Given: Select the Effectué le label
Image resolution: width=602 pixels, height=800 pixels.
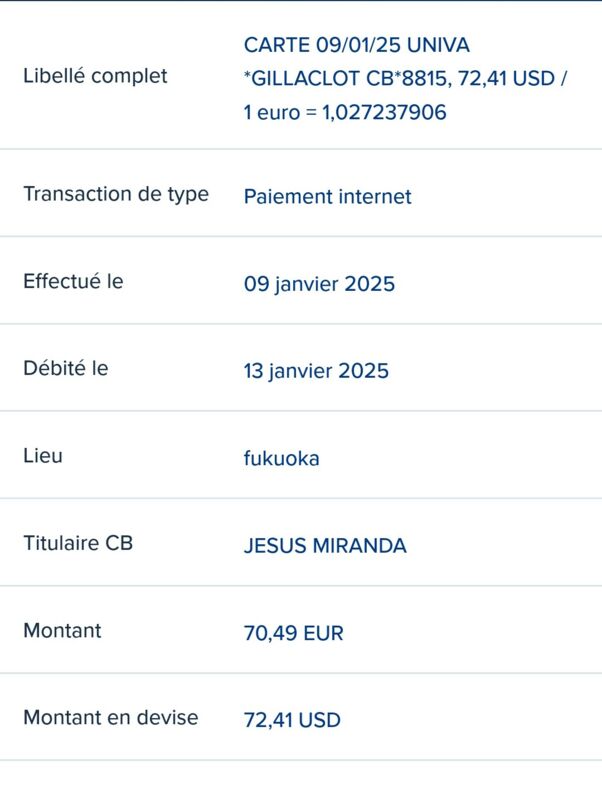Looking at the screenshot, I should (73, 281).
